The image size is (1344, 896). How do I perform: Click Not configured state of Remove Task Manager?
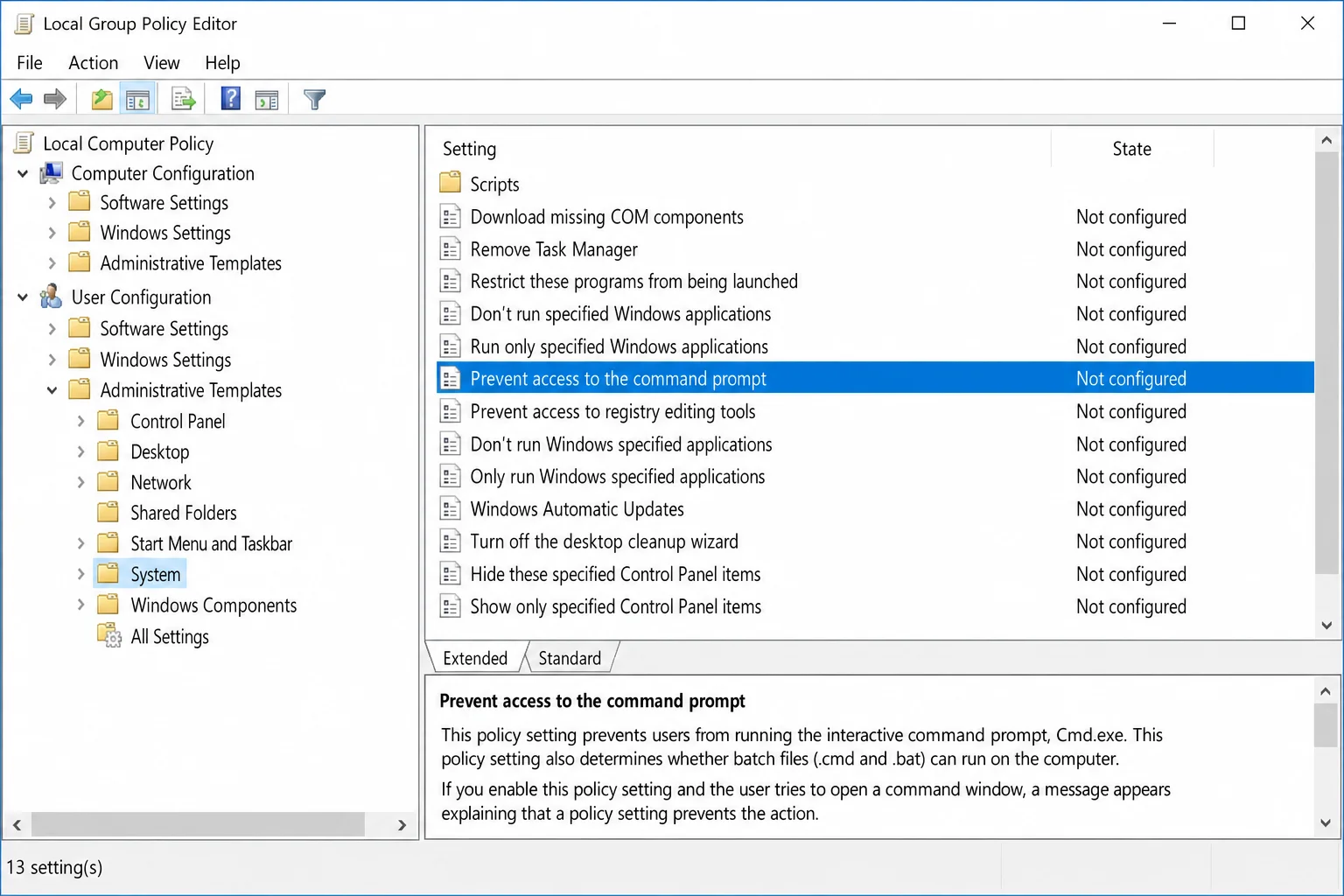pyautogui.click(x=1131, y=249)
